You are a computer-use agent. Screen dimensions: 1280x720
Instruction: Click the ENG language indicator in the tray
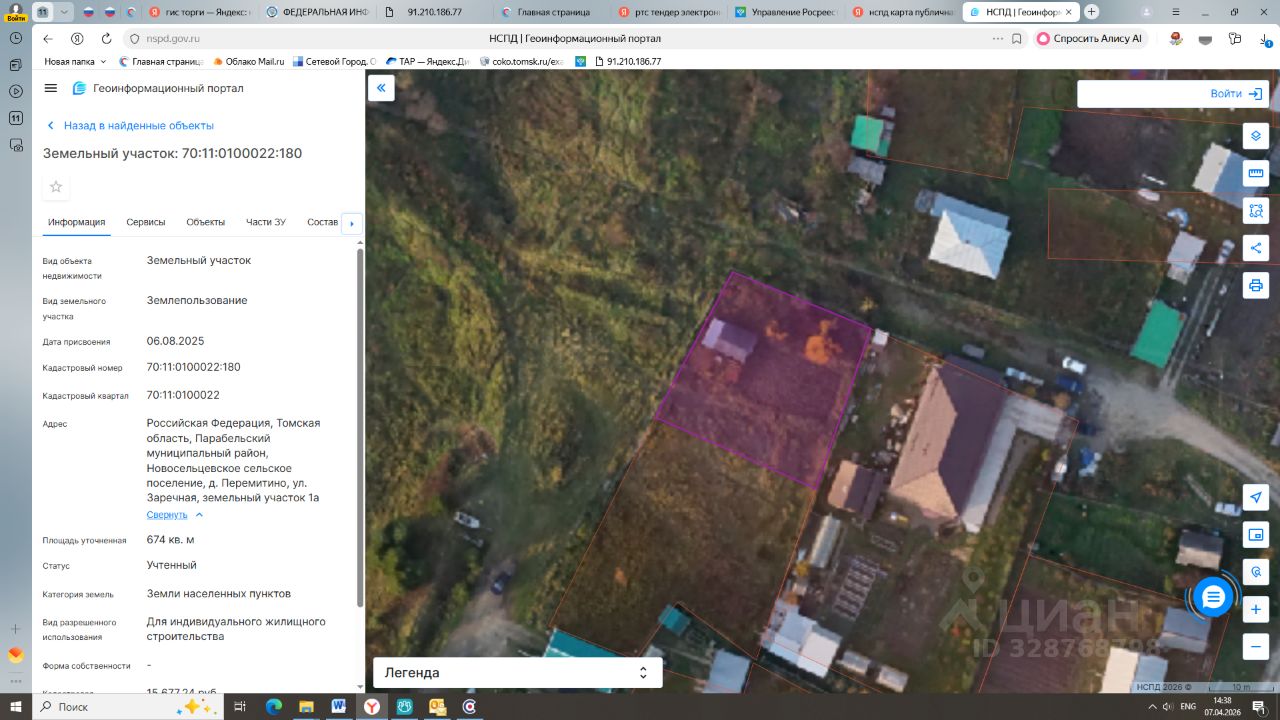(1188, 706)
